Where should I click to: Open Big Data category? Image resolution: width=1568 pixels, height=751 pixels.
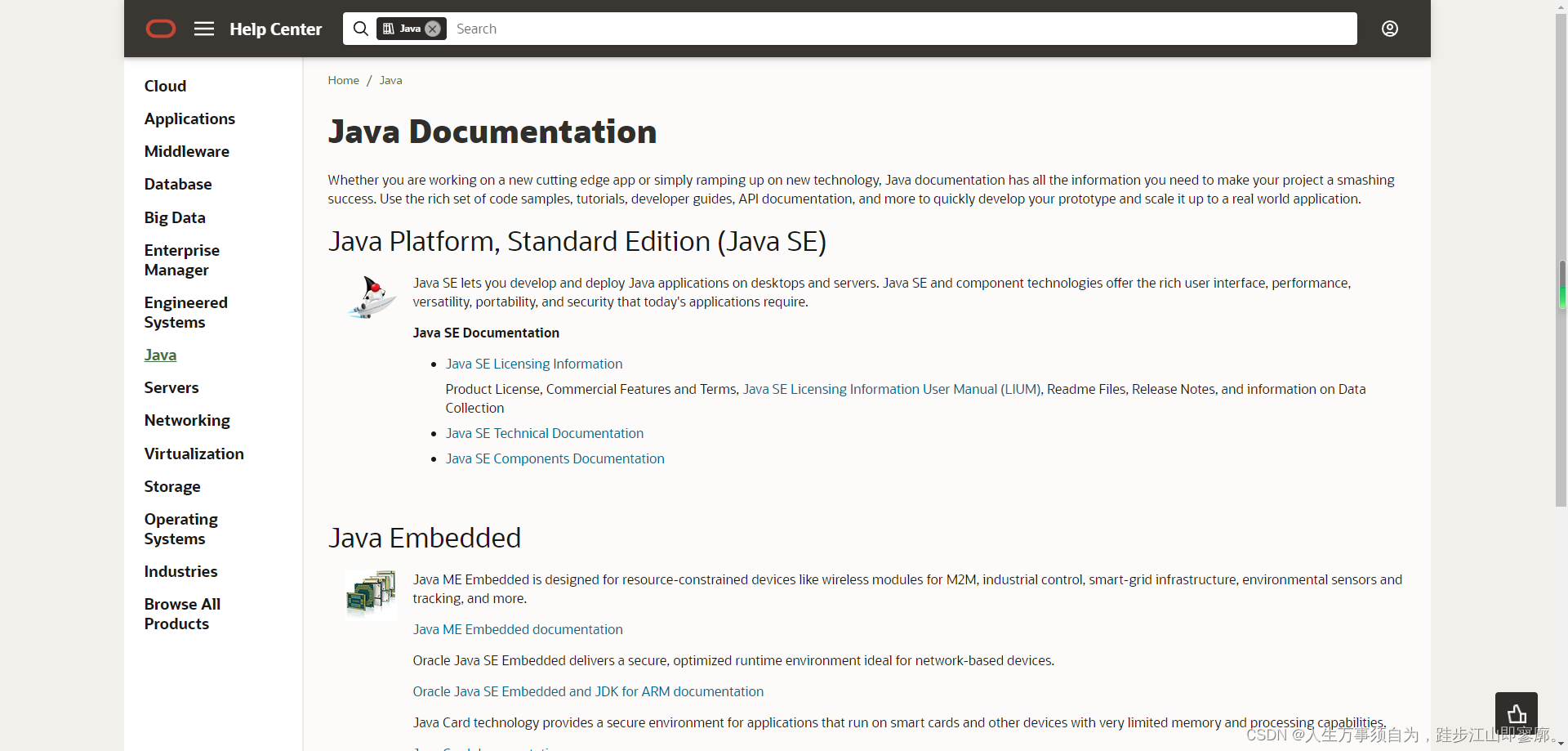[x=175, y=217]
